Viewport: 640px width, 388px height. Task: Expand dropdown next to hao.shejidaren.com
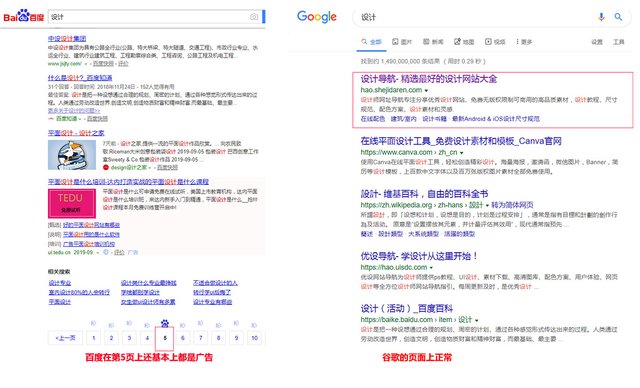(427, 90)
